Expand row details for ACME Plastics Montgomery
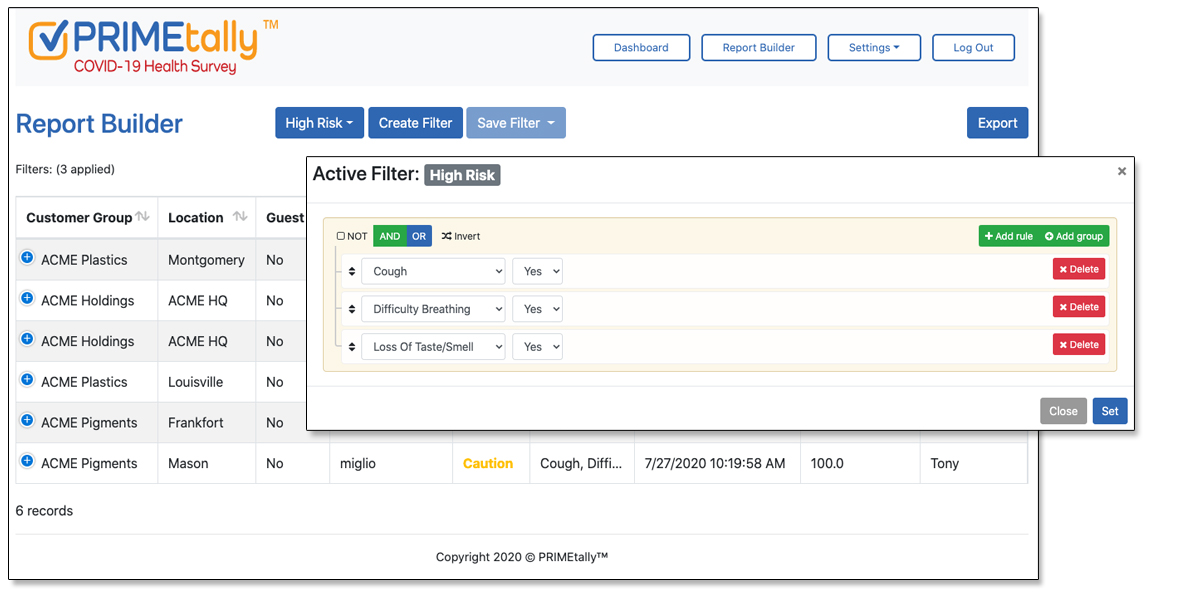Image resolution: width=1200 pixels, height=600 pixels. 27,258
